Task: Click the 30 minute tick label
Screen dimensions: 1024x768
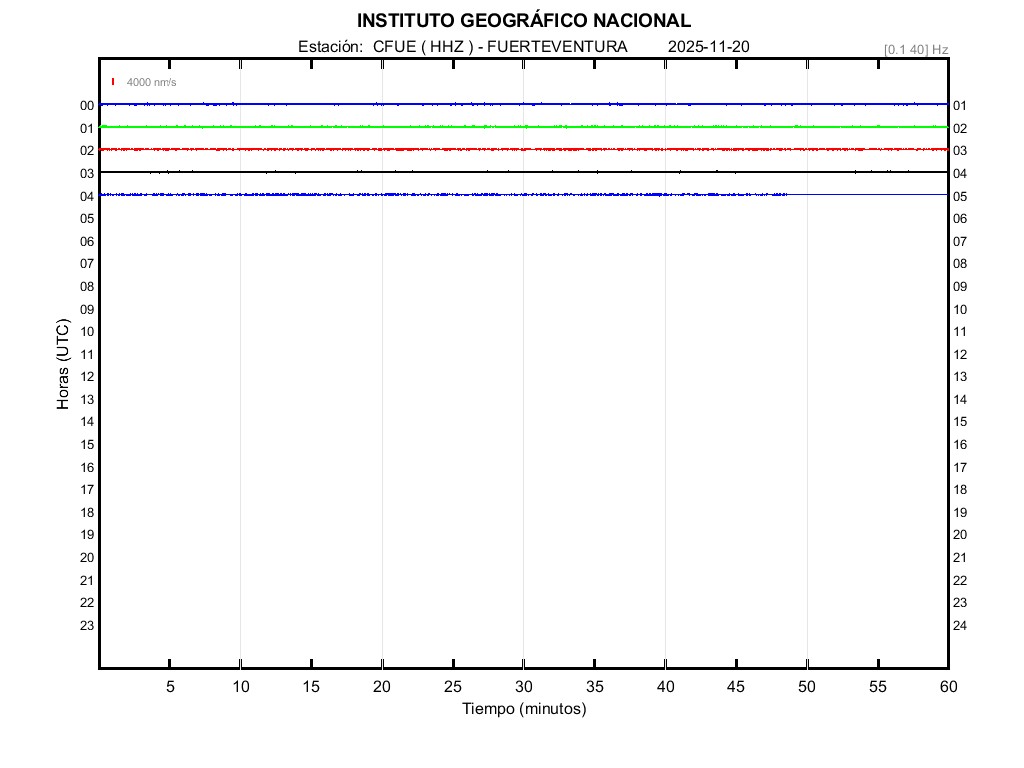Action: tap(523, 686)
